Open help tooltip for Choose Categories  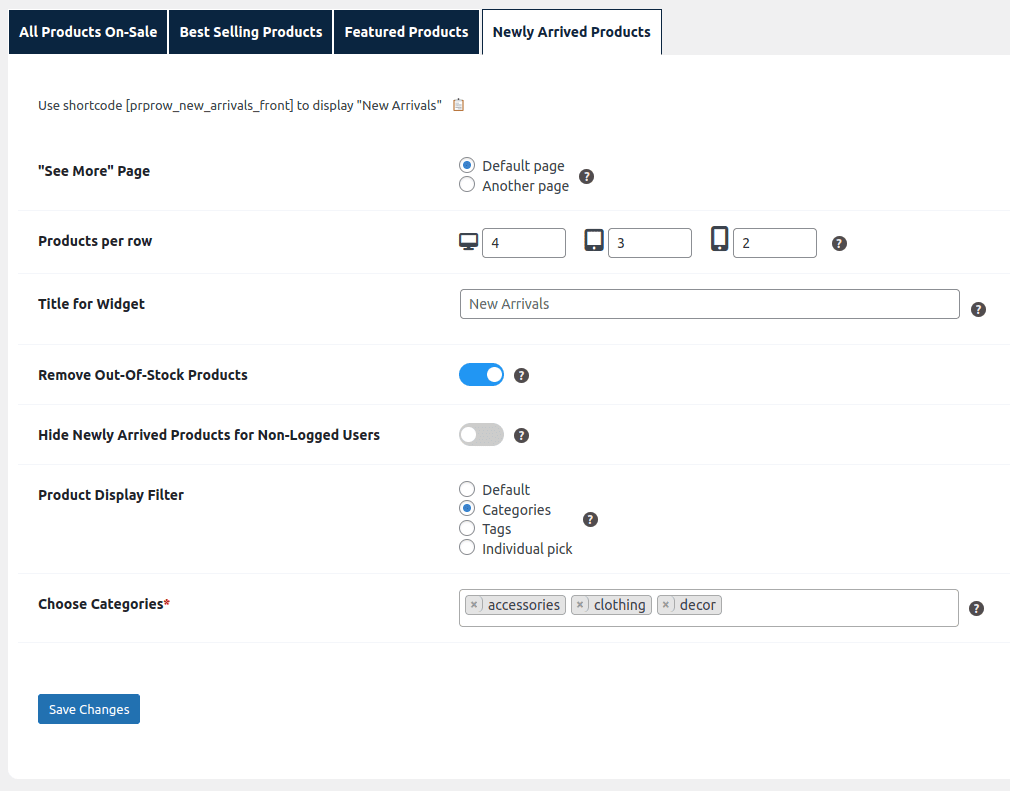coord(977,608)
